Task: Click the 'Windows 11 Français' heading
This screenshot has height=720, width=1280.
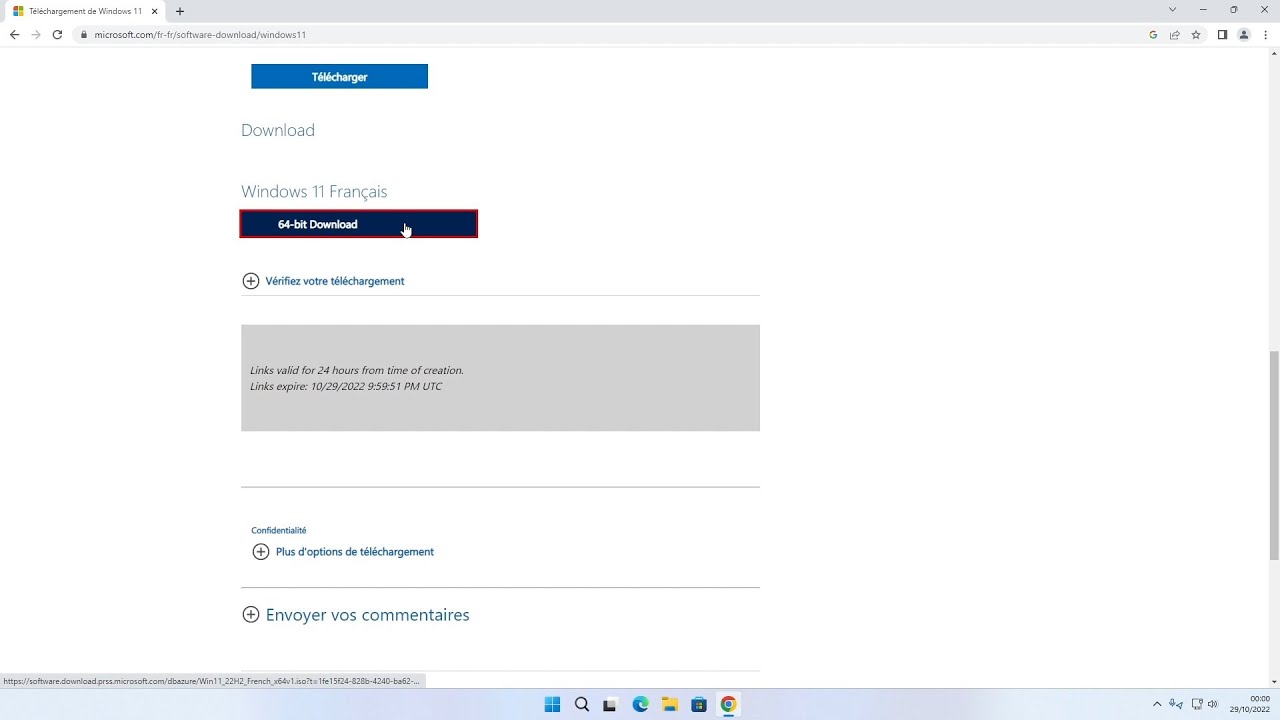Action: coord(314,191)
